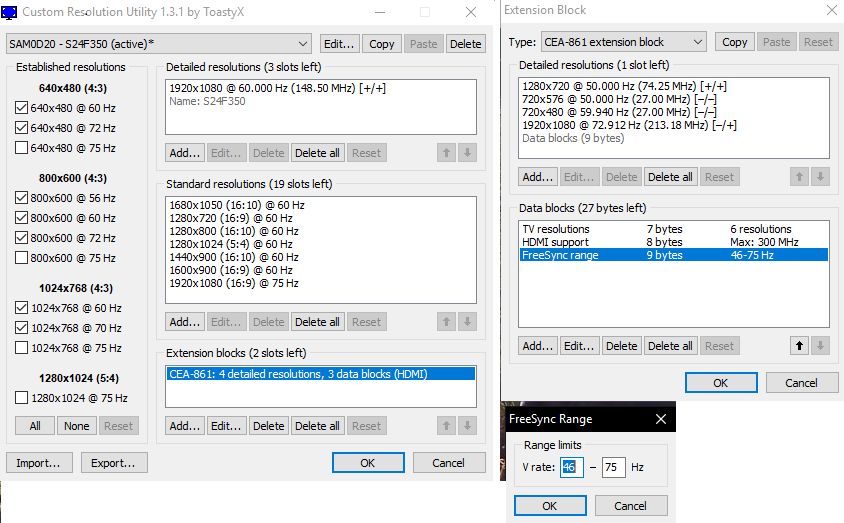Open the CEA-861 extension block Type dropdown
Viewport: 844px width, 523px height.
coord(623,42)
